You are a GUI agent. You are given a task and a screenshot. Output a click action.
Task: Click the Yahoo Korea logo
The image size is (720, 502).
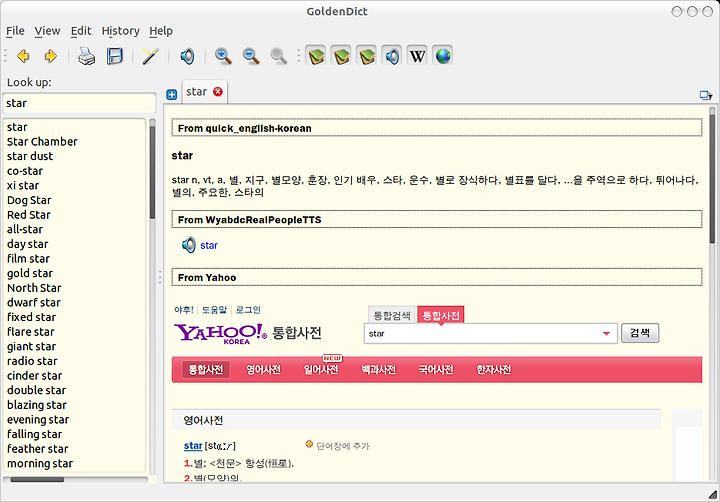click(x=220, y=333)
